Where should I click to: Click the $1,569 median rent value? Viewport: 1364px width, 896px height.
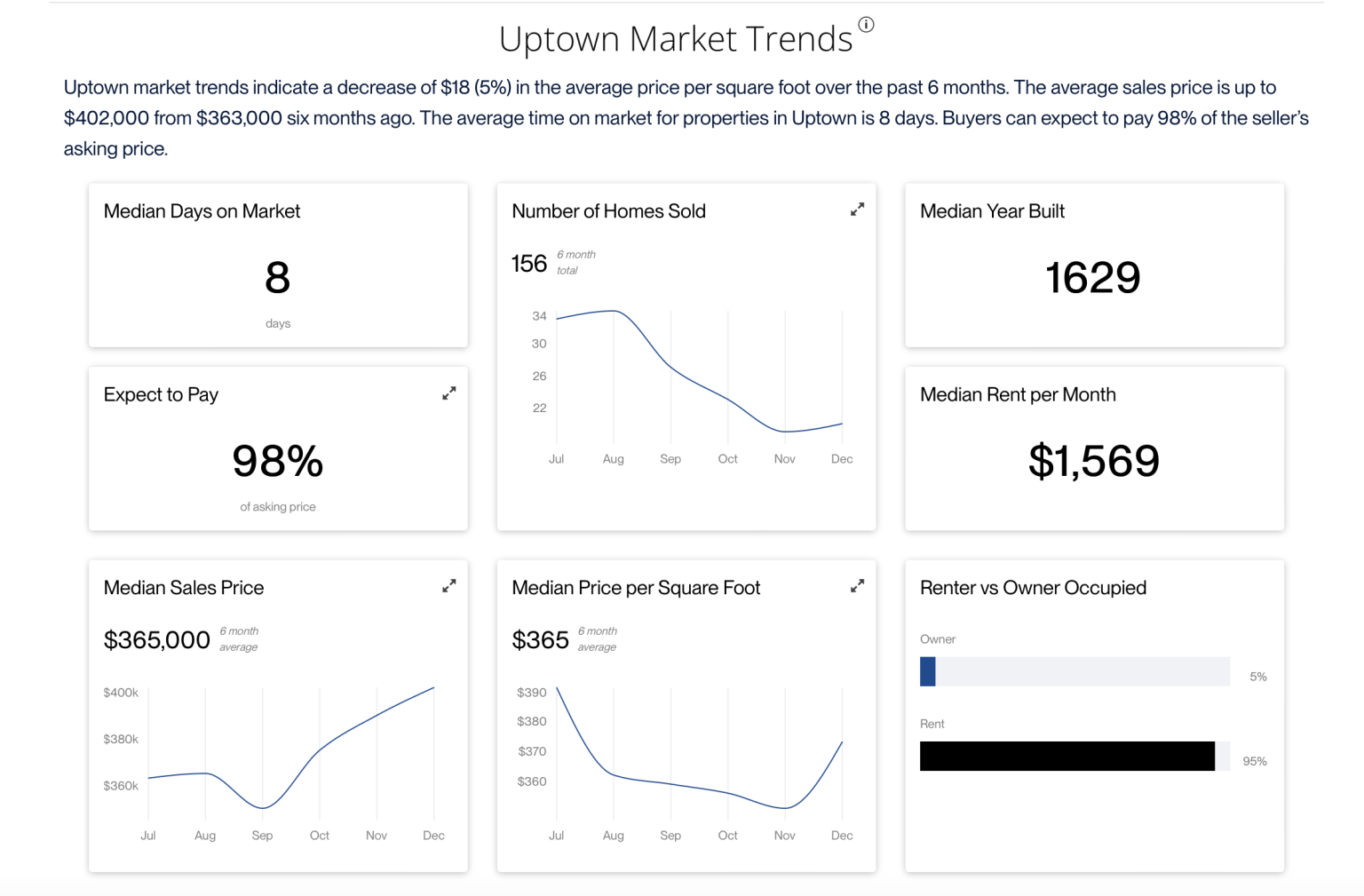(1094, 461)
